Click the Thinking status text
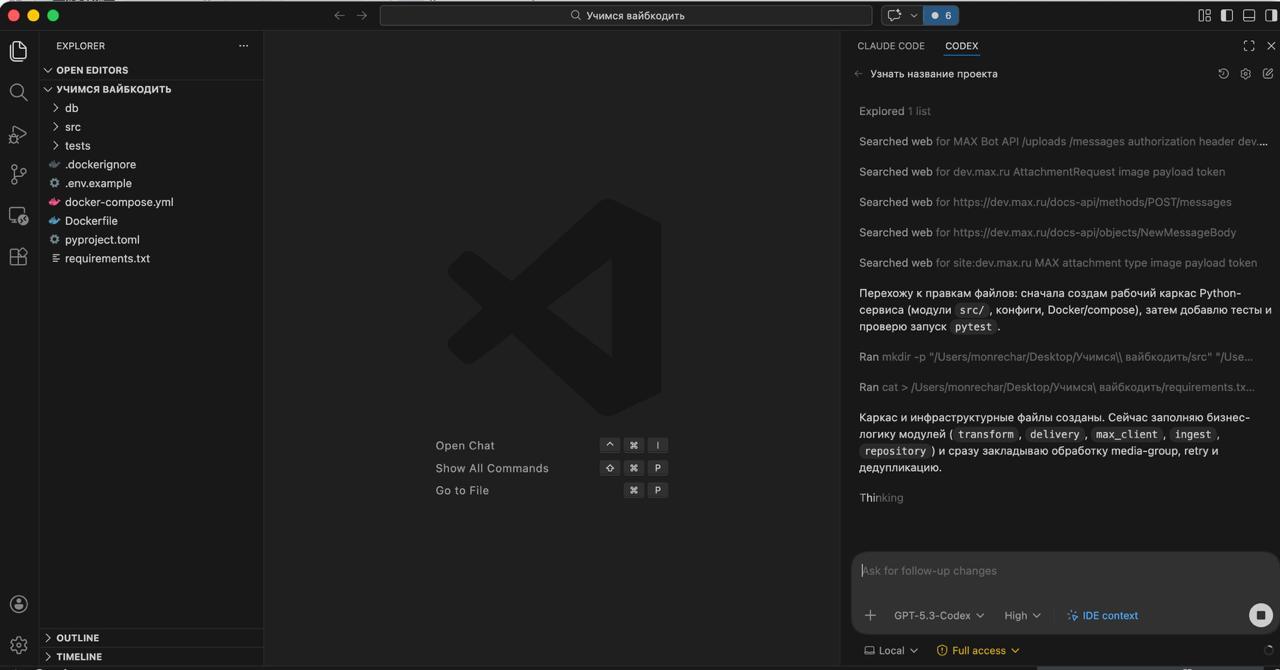The width and height of the screenshot is (1280, 670). pos(881,498)
